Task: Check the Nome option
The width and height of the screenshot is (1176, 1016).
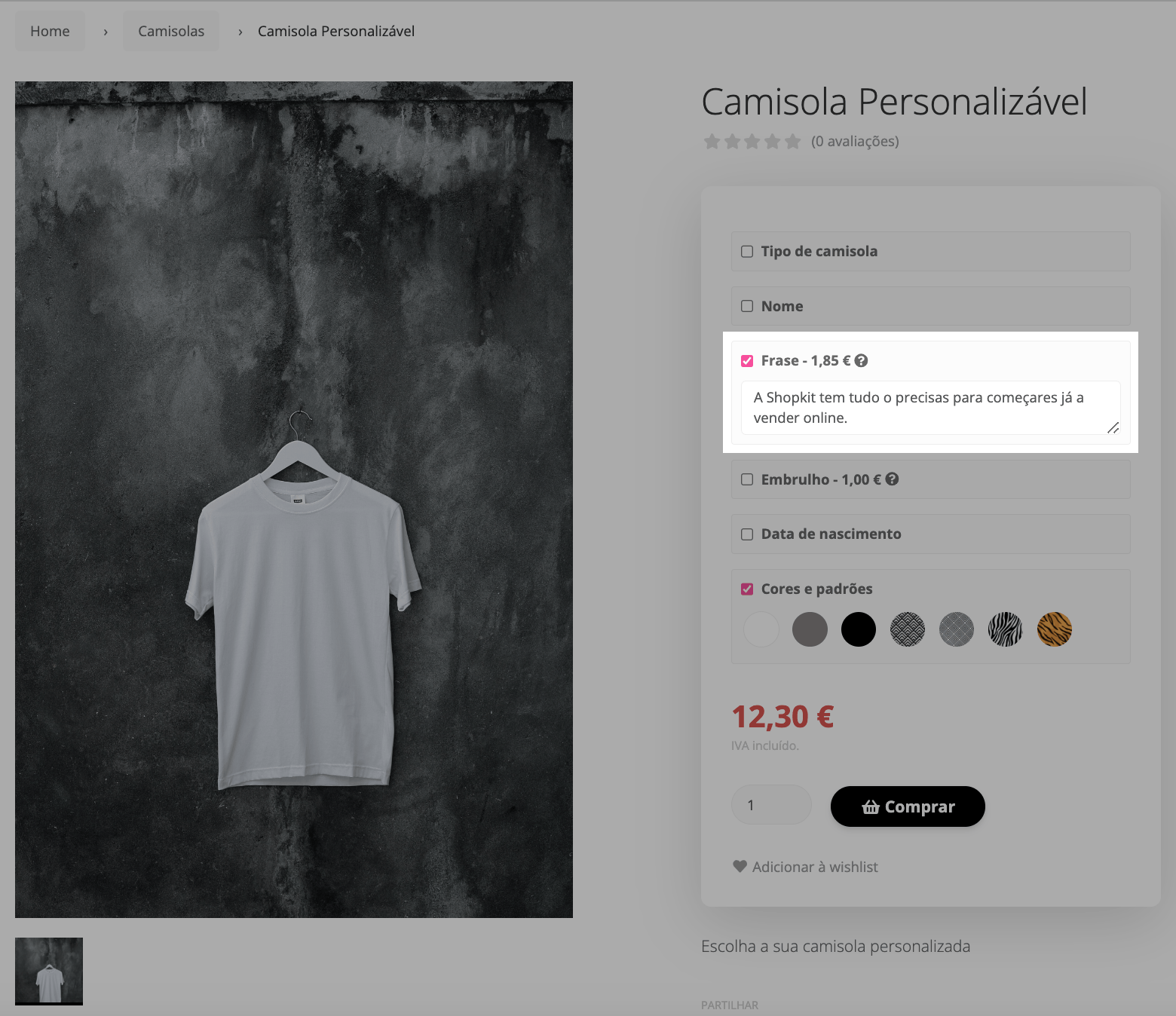Action: tap(747, 306)
